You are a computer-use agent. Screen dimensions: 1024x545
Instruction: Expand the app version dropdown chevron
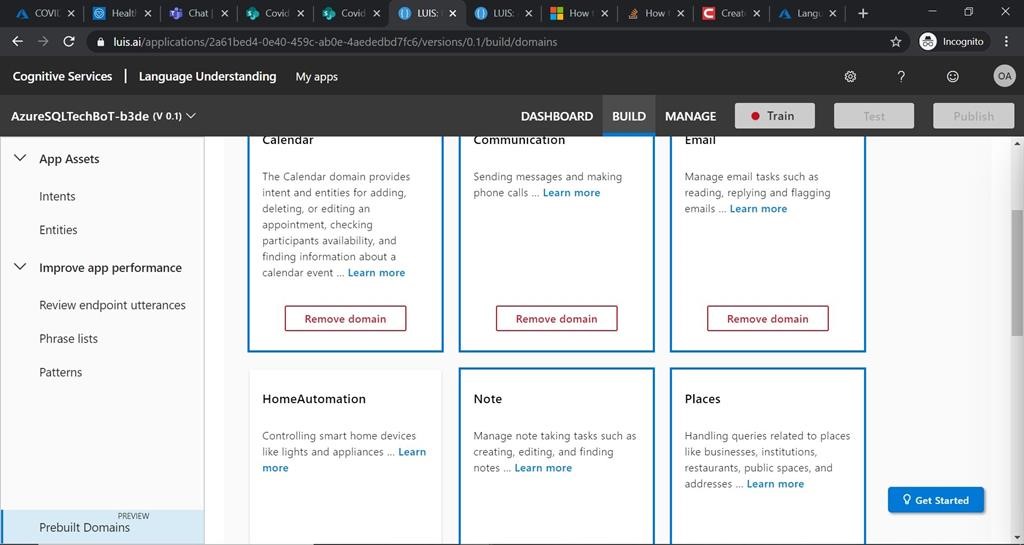pyautogui.click(x=191, y=116)
